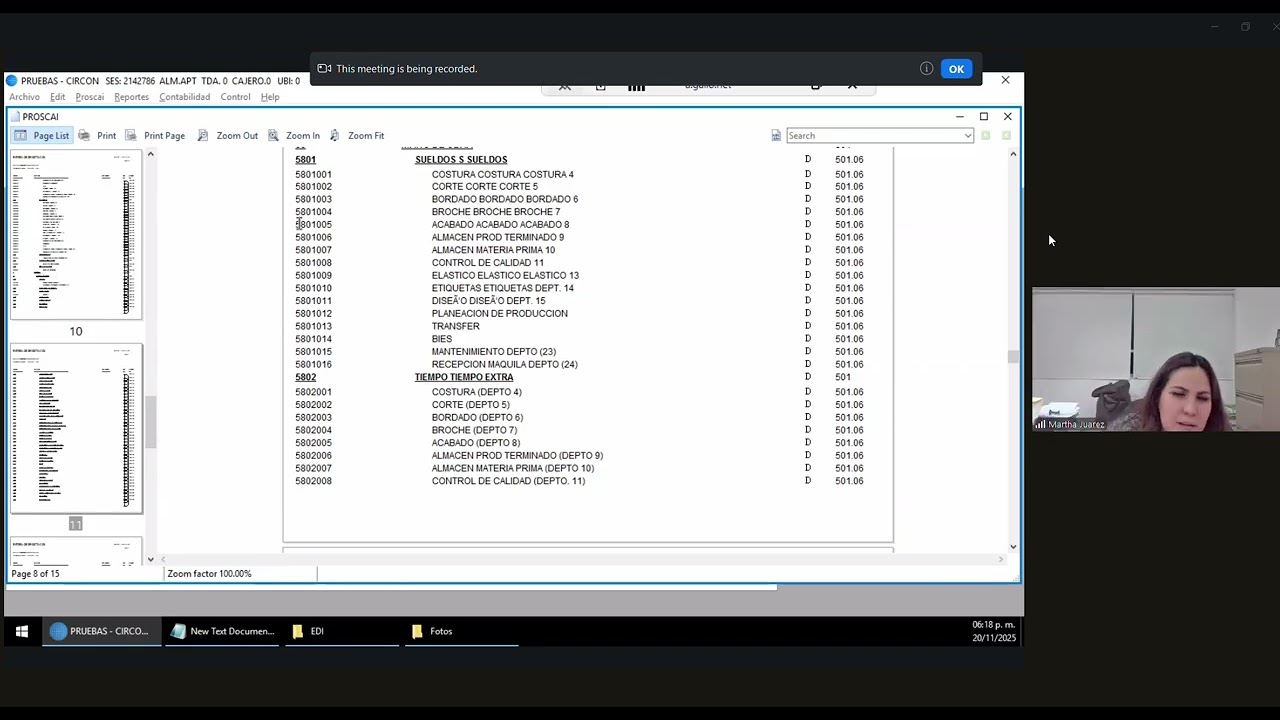Open the Control menu
1280x720 pixels.
coord(236,97)
